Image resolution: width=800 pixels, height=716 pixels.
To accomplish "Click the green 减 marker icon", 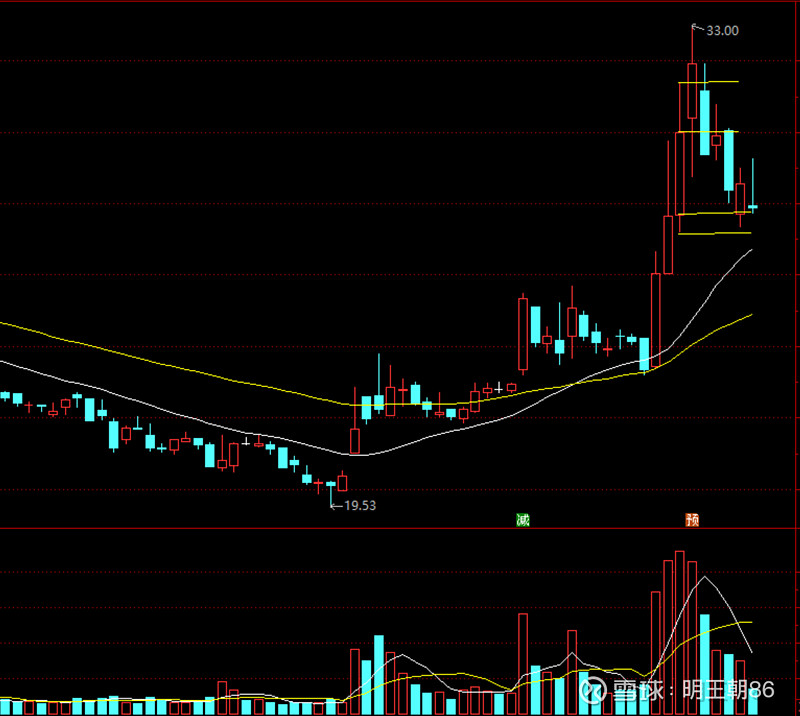I will pyautogui.click(x=523, y=520).
